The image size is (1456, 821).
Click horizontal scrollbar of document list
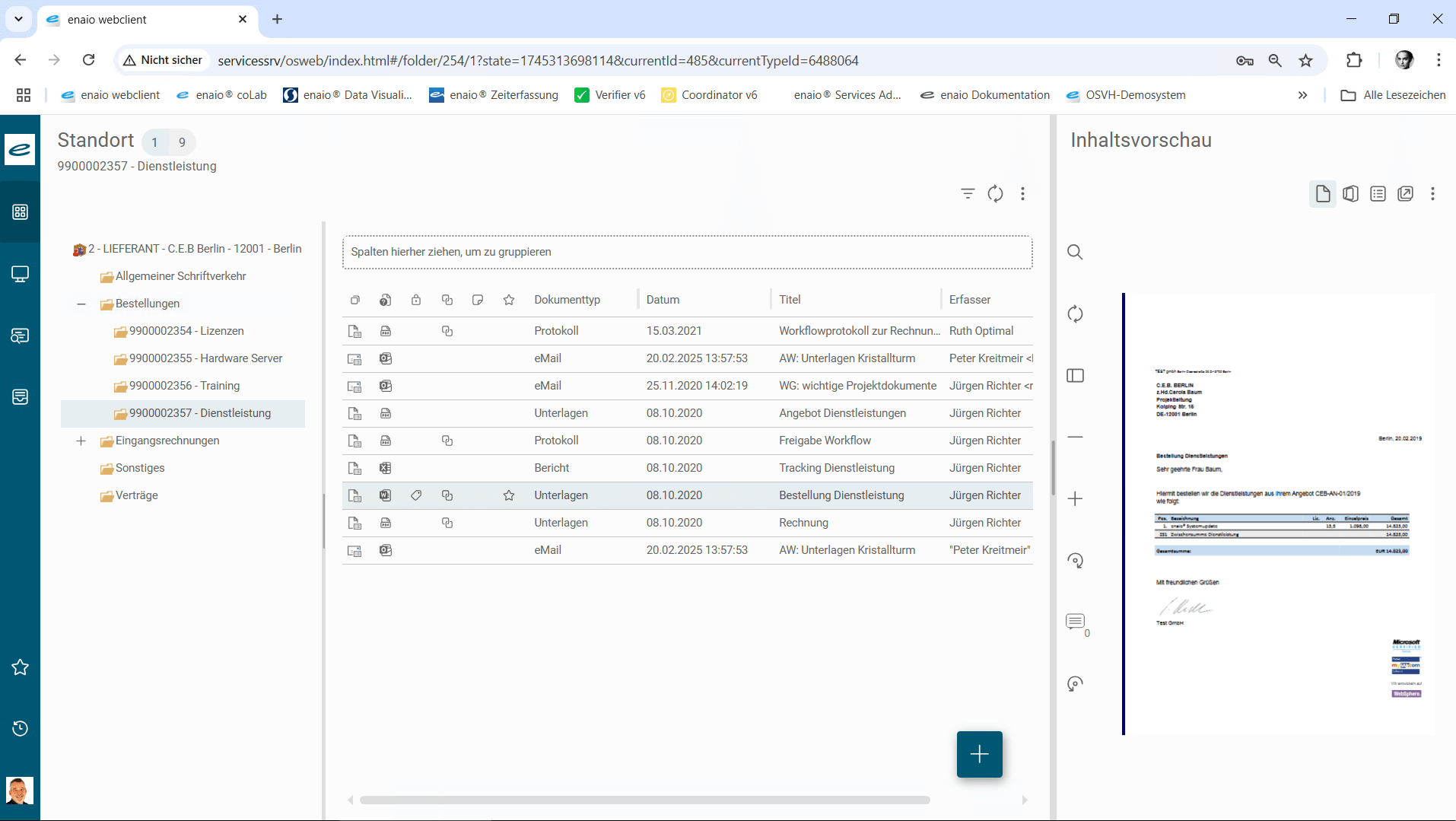[x=644, y=800]
